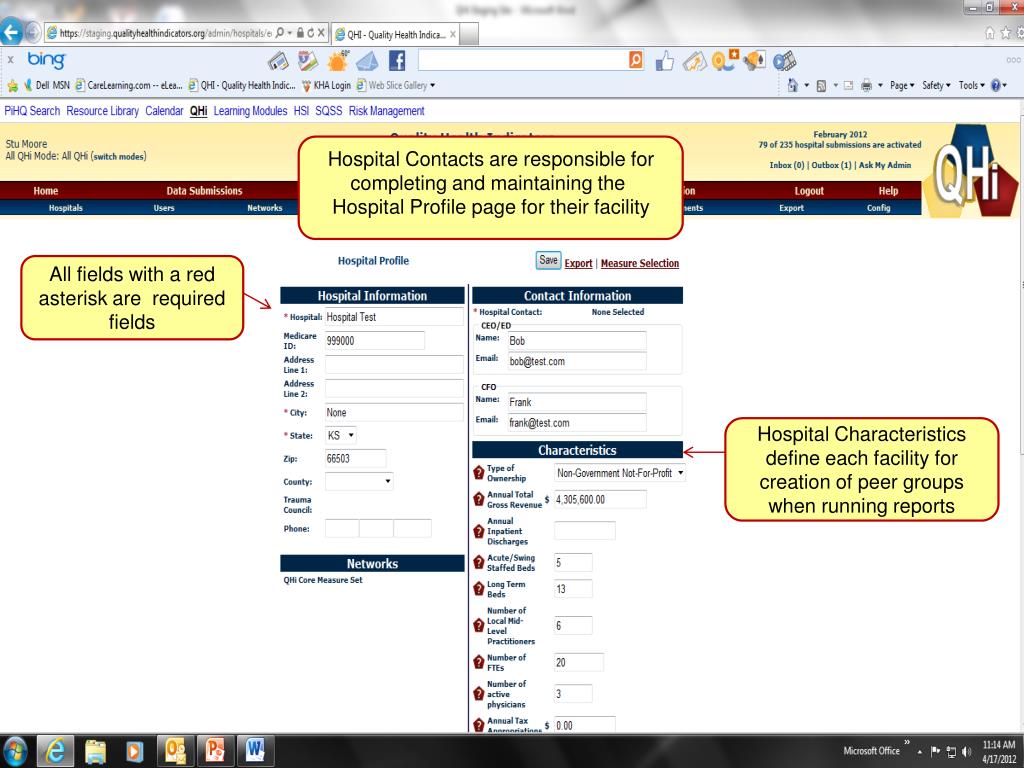Open the State dropdown showing KS
The width and height of the screenshot is (1024, 768).
click(x=341, y=435)
